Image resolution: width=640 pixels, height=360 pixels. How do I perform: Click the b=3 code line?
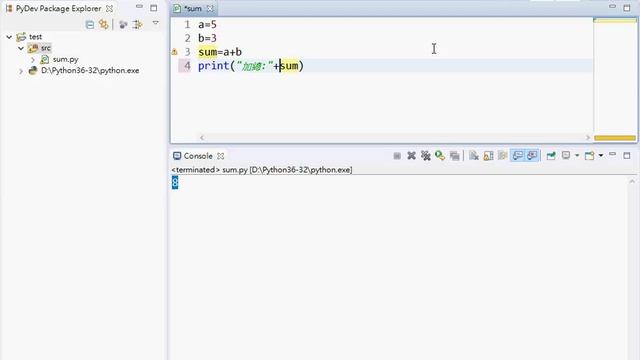point(207,38)
